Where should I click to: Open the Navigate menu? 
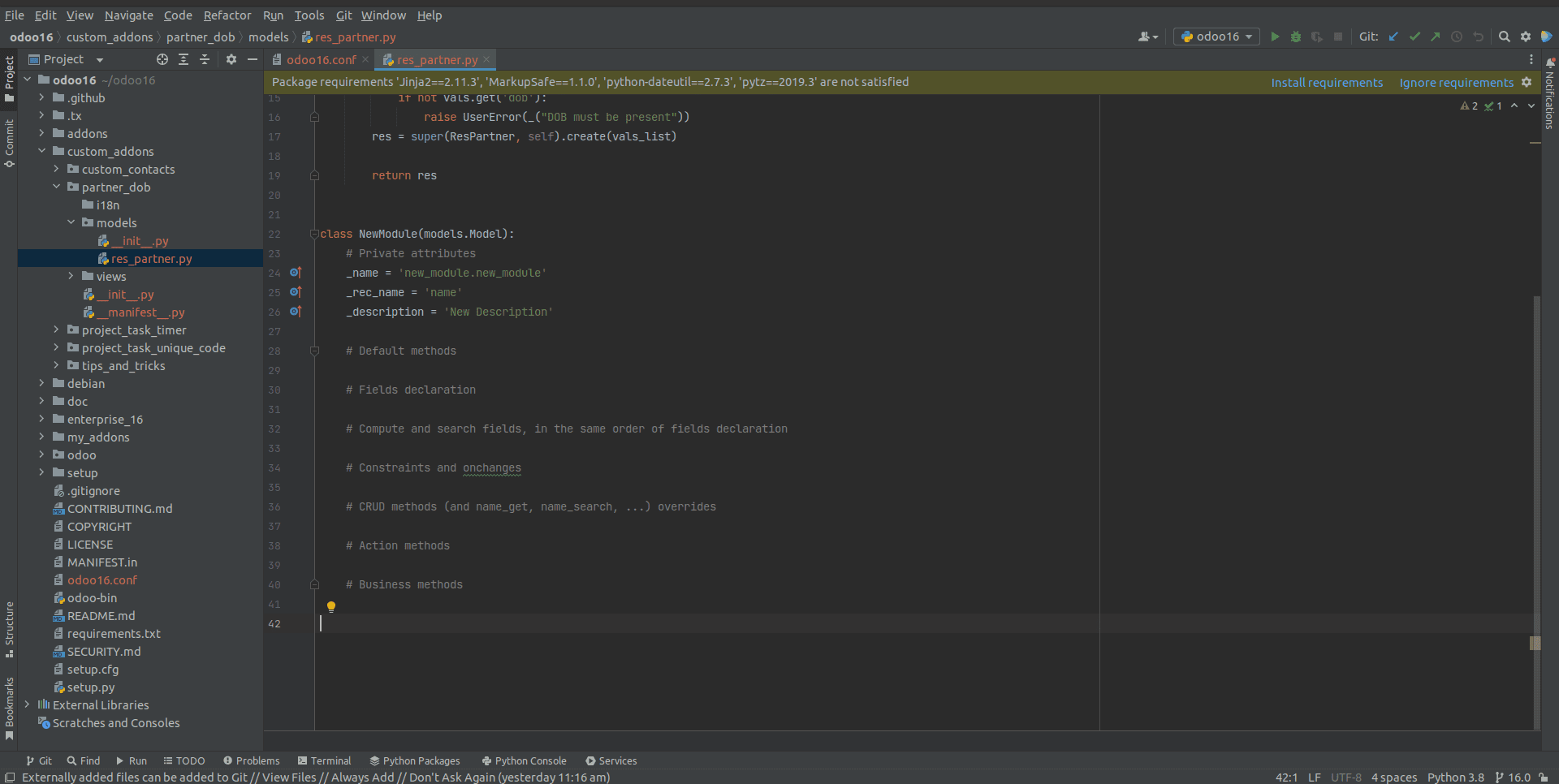[128, 15]
